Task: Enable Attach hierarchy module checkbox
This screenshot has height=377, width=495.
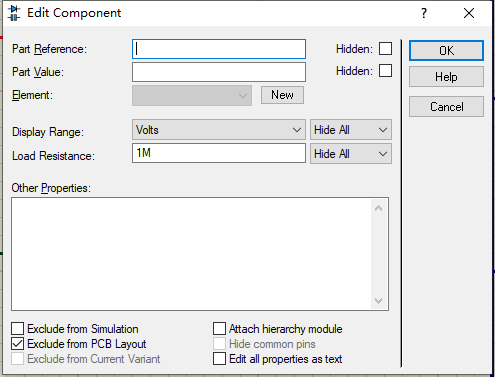Action: pos(219,328)
